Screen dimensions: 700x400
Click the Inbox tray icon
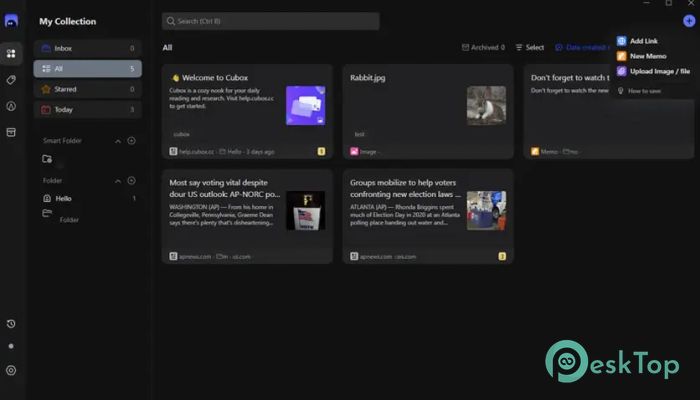click(x=46, y=48)
